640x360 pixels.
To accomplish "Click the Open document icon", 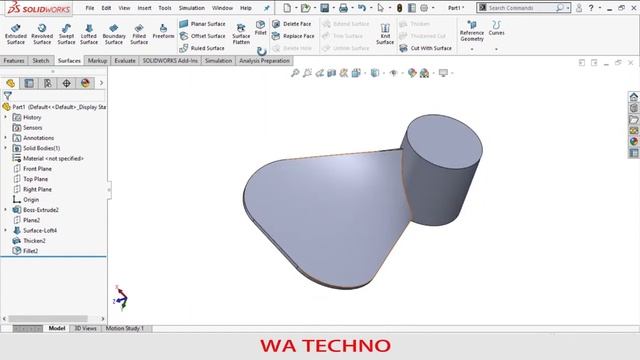I will [305, 8].
